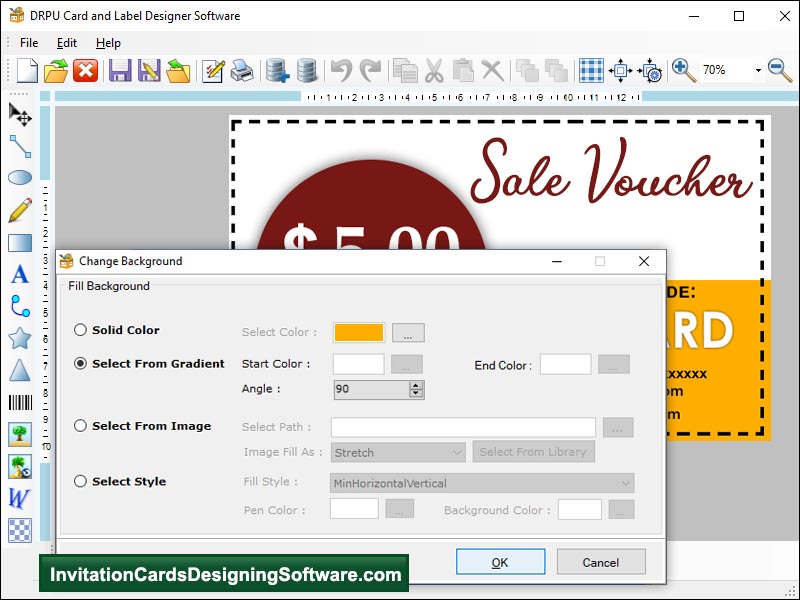Confirm with the OK button

pos(500,562)
